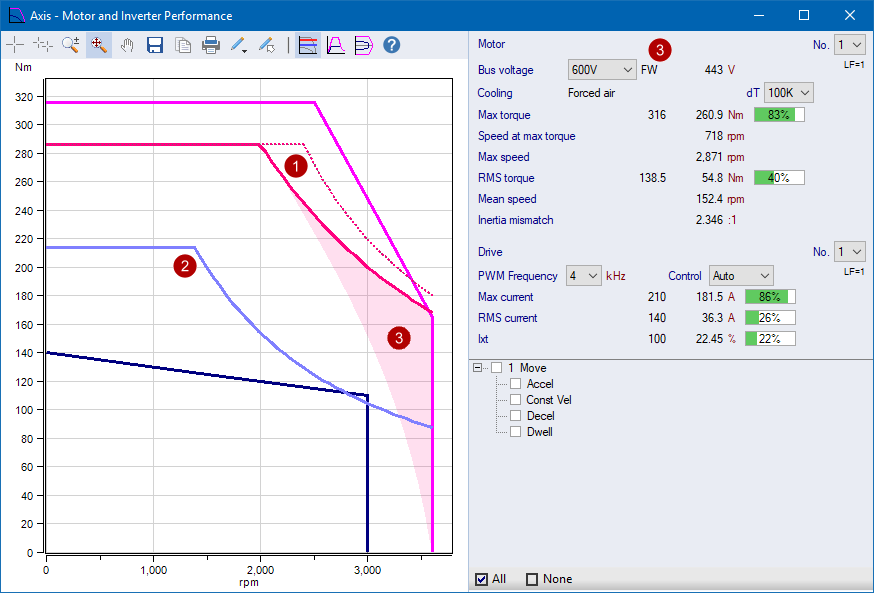Image resolution: width=874 pixels, height=593 pixels.
Task: Click the 'Nm' y-axis label
Action: click(23, 67)
